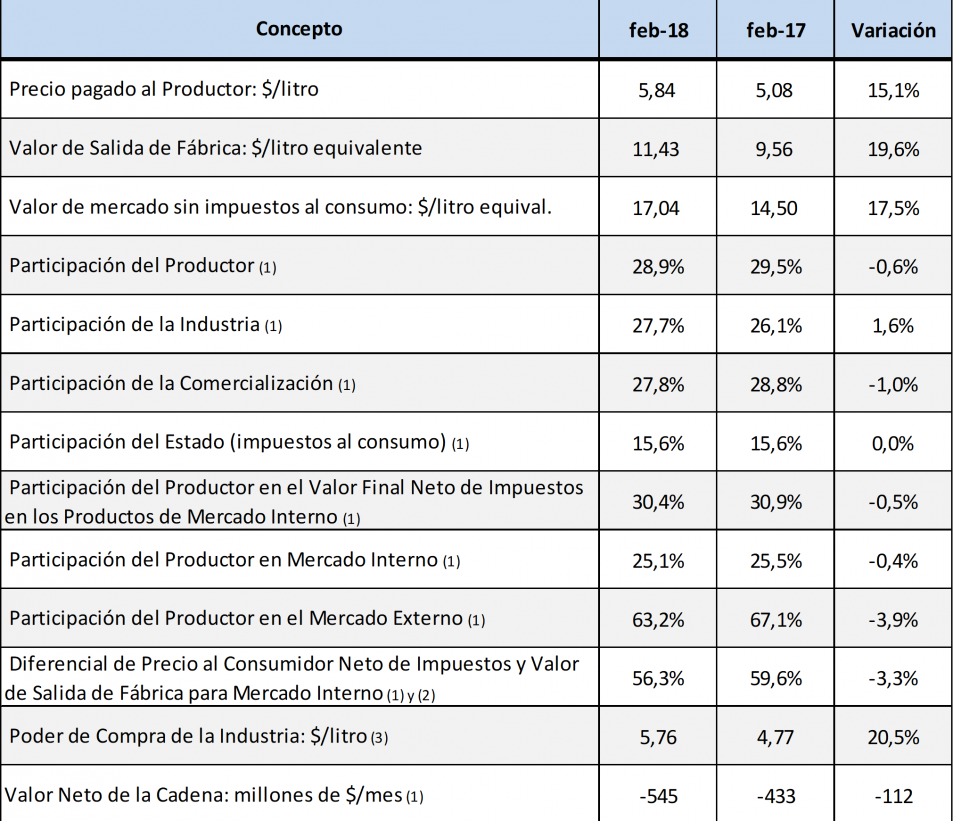This screenshot has width=953, height=821.
Task: Select the feb-18 column header
Action: [658, 30]
